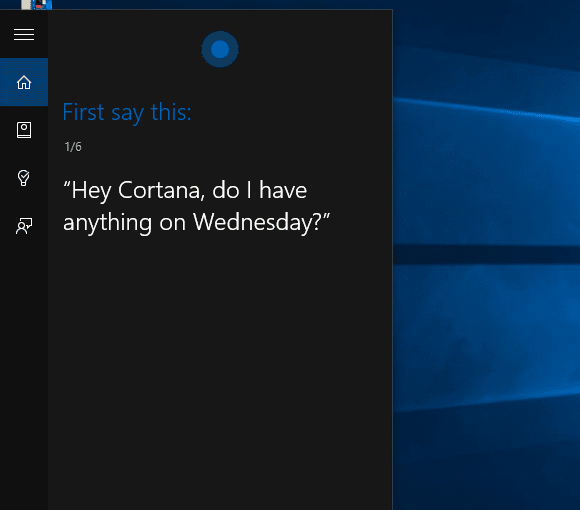Expand the hamburger menu in Cortana sidebar
The image size is (580, 510).
(x=24, y=34)
